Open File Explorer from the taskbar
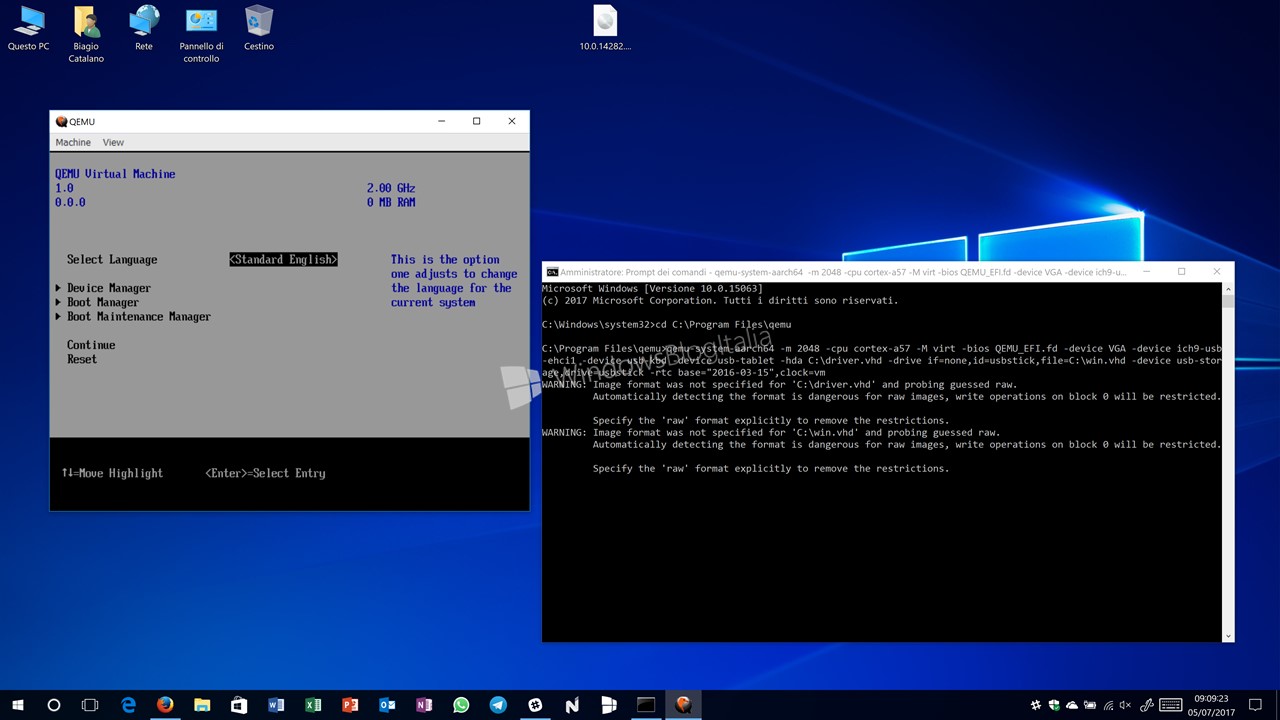 202,705
